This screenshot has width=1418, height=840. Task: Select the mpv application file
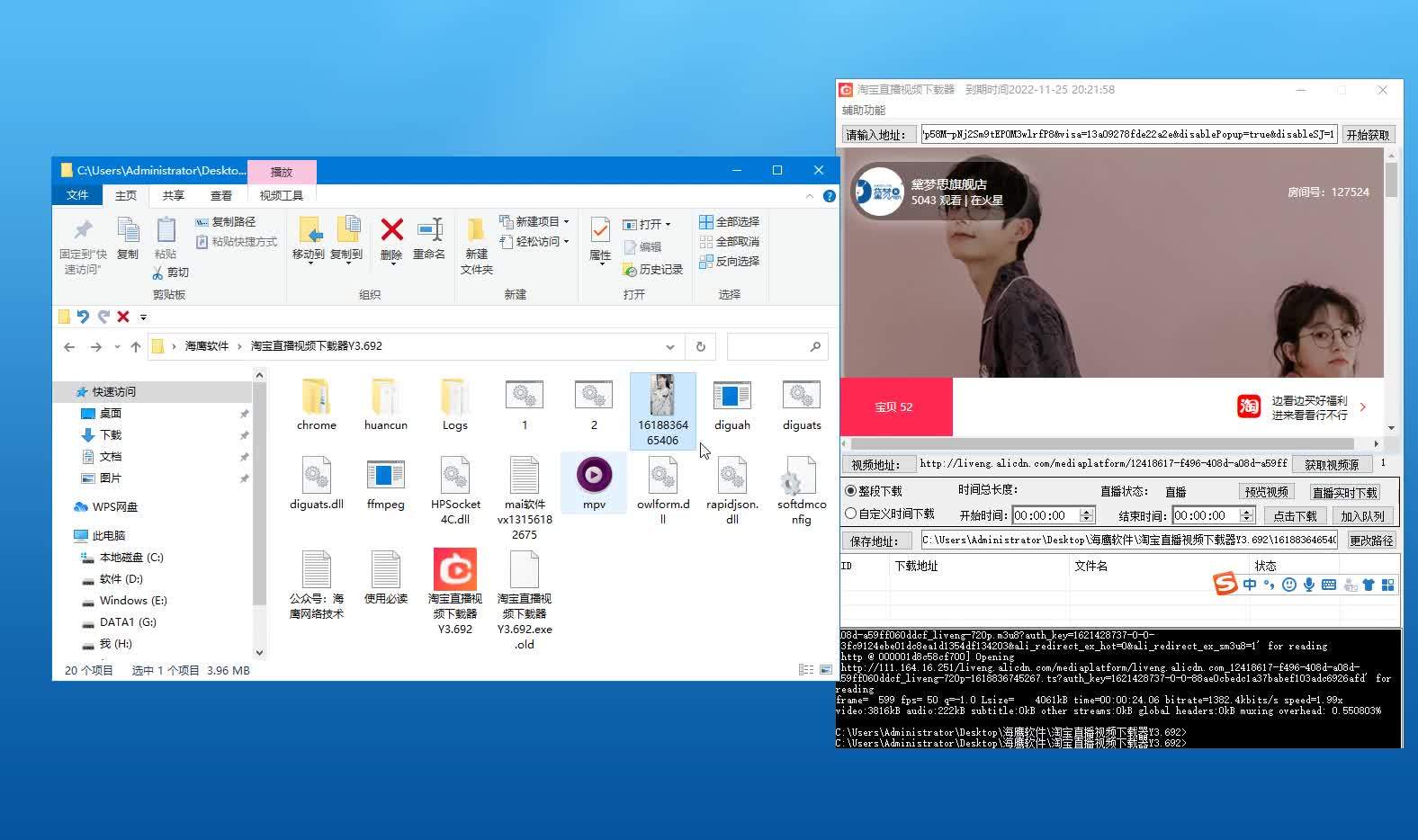(594, 483)
